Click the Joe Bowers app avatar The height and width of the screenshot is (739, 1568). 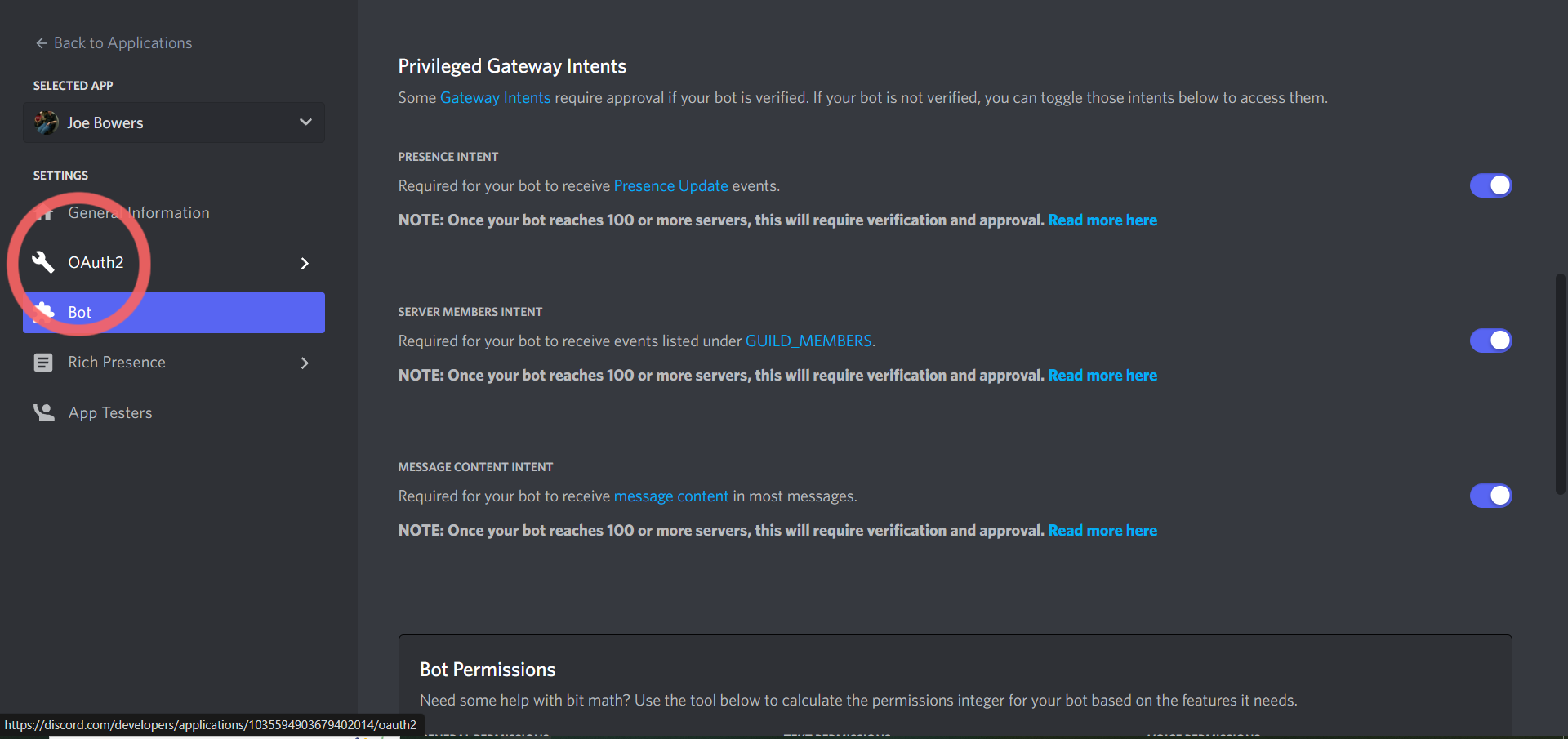[x=46, y=122]
